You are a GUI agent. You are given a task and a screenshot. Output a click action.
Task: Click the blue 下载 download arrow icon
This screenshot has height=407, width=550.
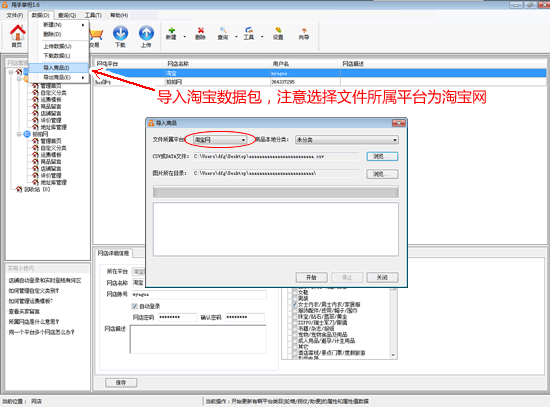tap(120, 33)
